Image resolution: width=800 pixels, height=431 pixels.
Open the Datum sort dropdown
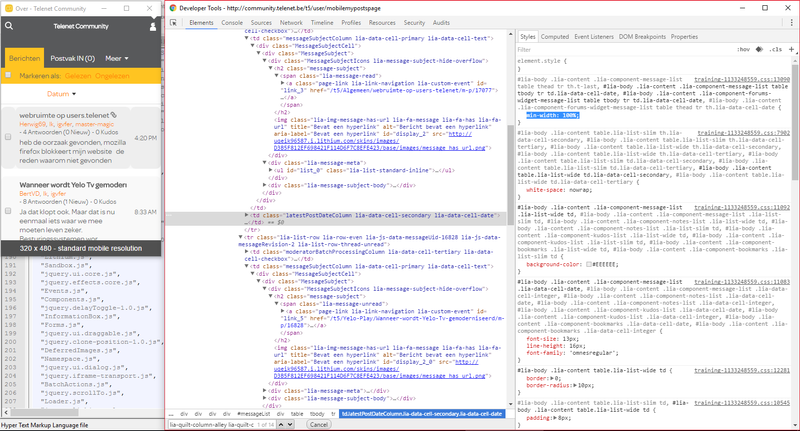click(x=61, y=94)
